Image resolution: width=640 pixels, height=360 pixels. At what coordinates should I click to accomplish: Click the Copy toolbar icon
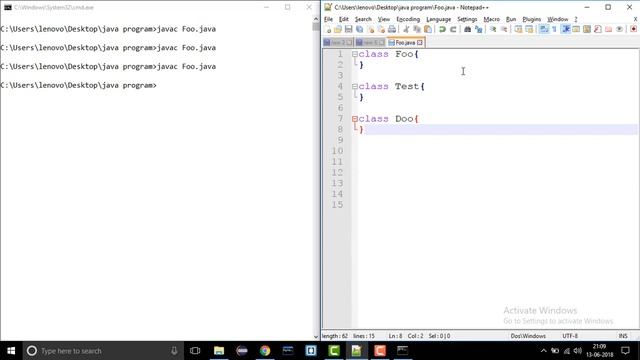(417, 29)
